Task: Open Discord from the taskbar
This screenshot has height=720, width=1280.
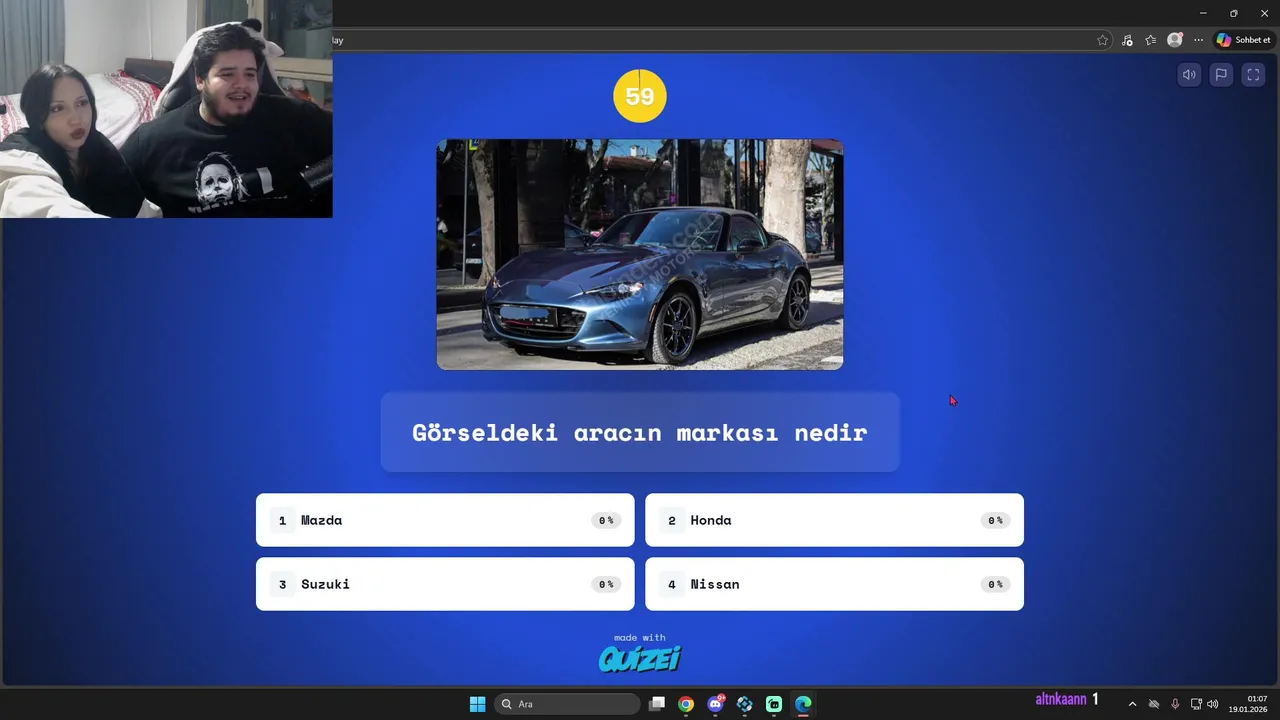Action: (x=715, y=704)
